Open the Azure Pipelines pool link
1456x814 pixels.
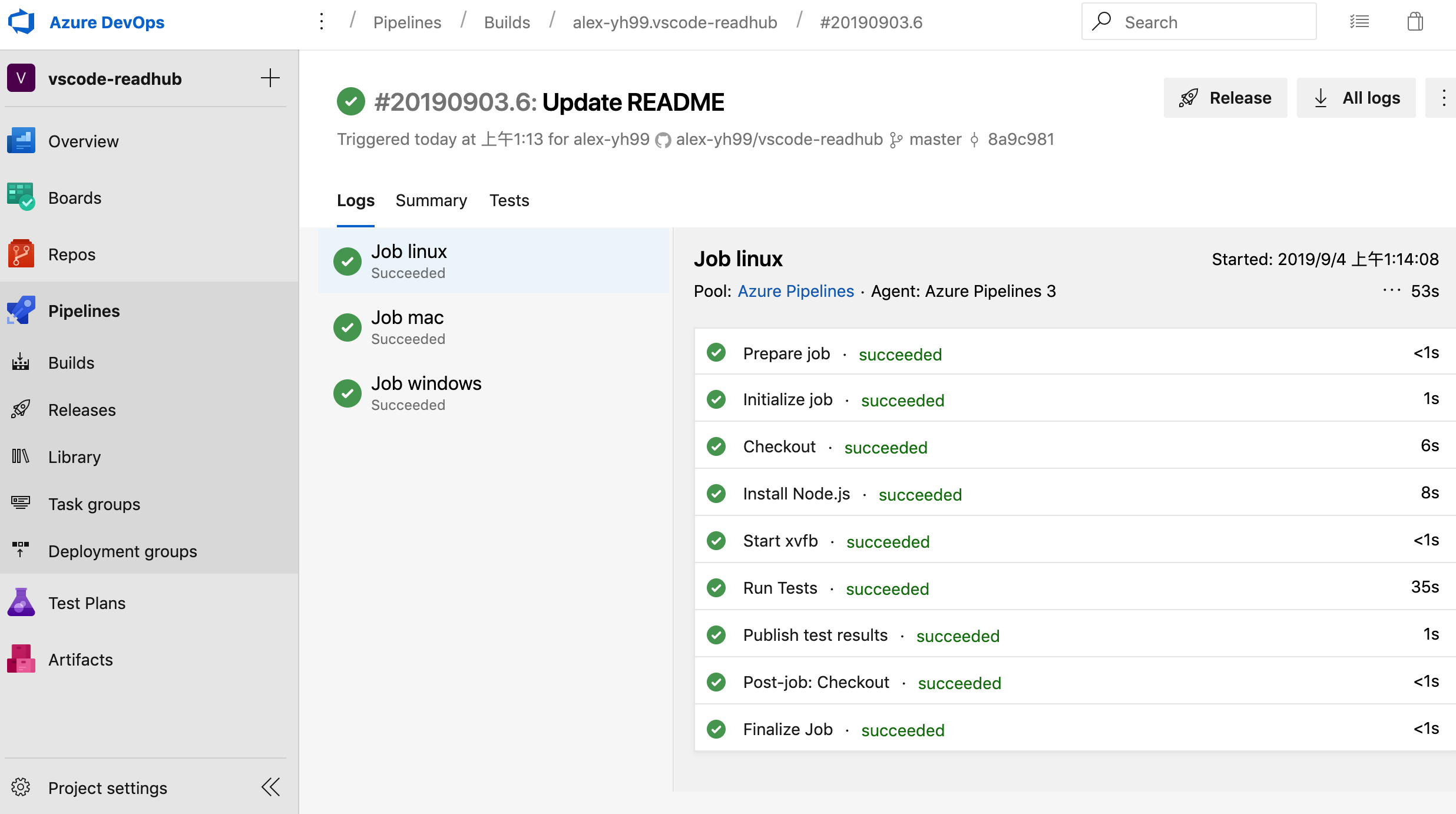tap(795, 291)
